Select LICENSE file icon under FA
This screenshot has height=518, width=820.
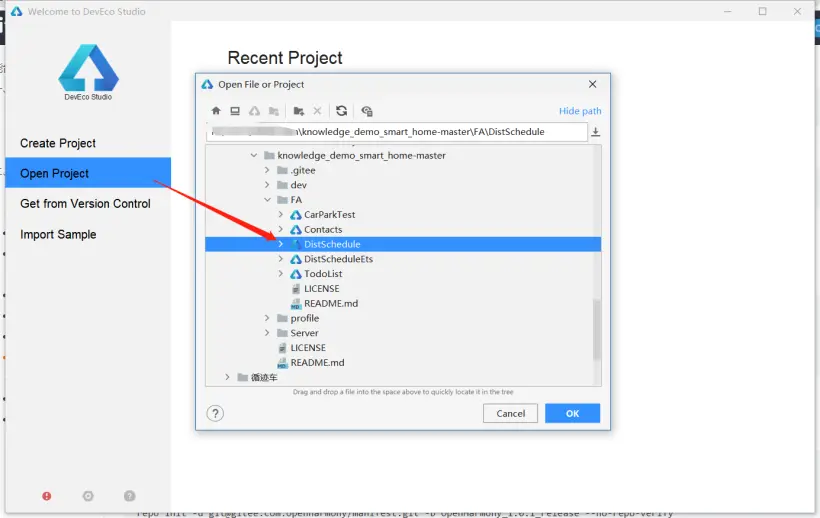point(296,289)
